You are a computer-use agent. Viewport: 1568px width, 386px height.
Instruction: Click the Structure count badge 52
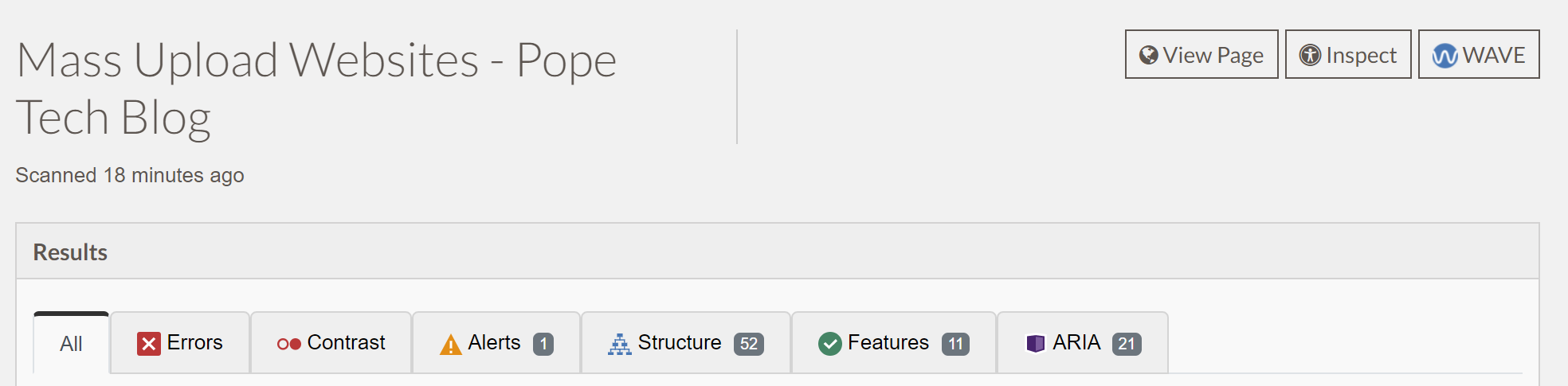click(x=749, y=344)
